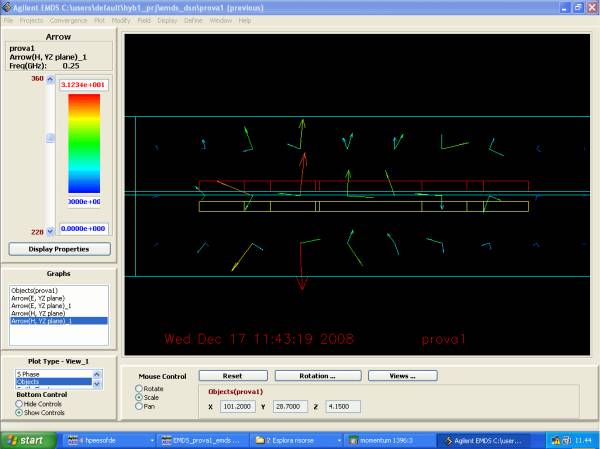The height and width of the screenshot is (449, 600).
Task: Click the Agilent EMDS title bar icon
Action: (6, 8)
